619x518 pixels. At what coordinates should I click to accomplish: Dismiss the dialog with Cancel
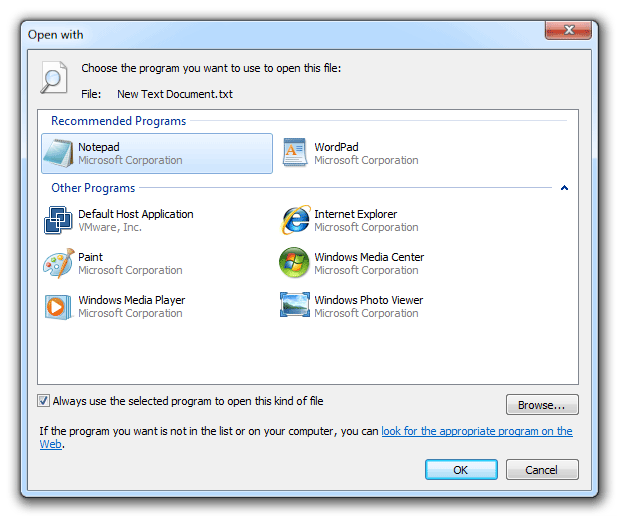coord(542,469)
